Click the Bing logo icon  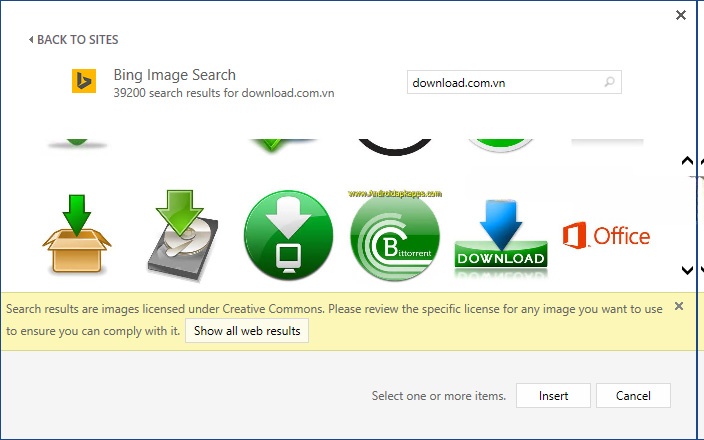[84, 81]
